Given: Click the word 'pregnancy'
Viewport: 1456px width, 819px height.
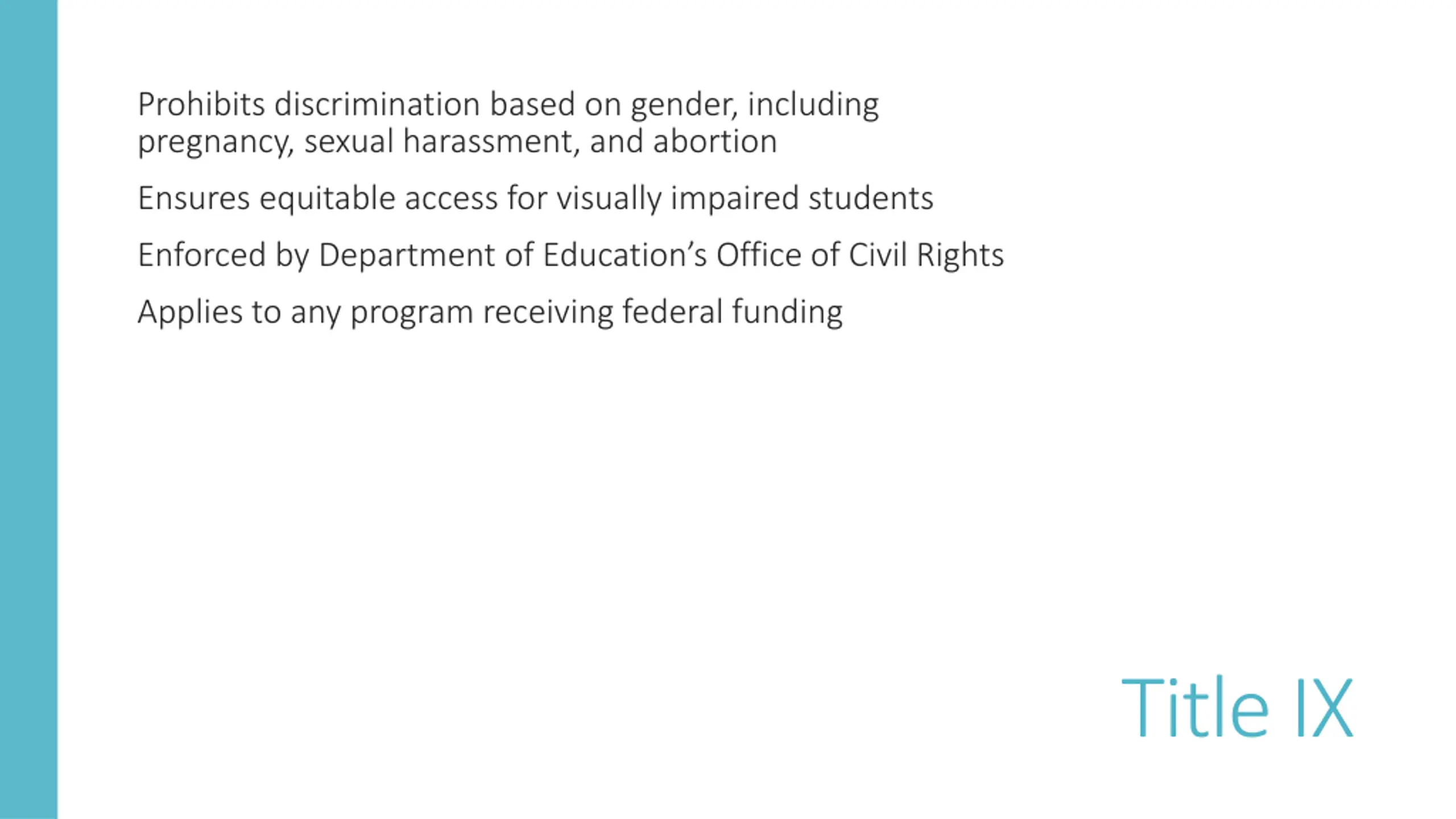Looking at the screenshot, I should click(214, 143).
